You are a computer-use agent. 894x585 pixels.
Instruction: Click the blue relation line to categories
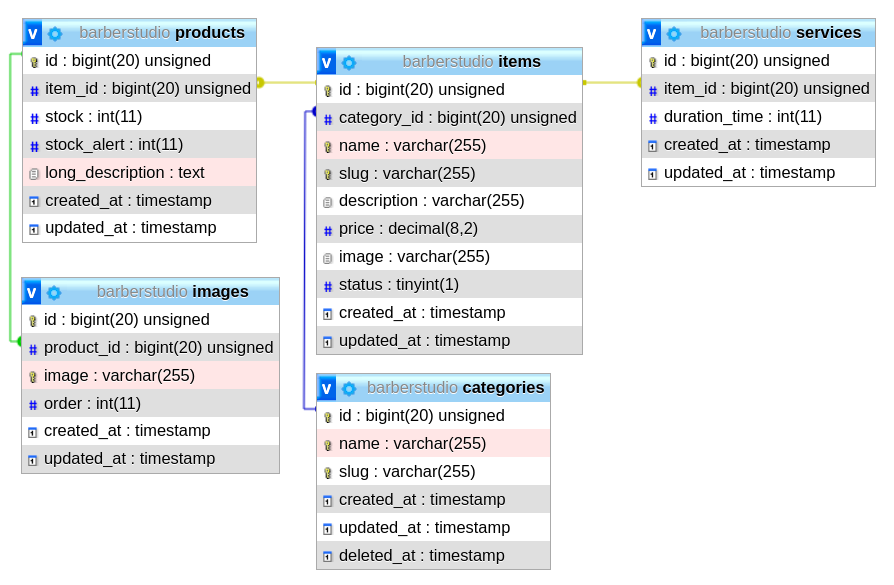(x=304, y=260)
